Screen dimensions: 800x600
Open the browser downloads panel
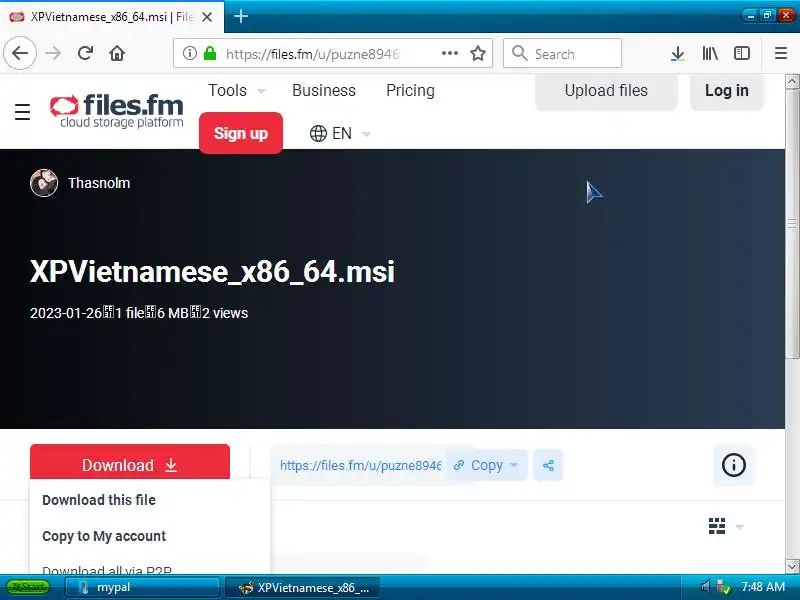[x=677, y=53]
